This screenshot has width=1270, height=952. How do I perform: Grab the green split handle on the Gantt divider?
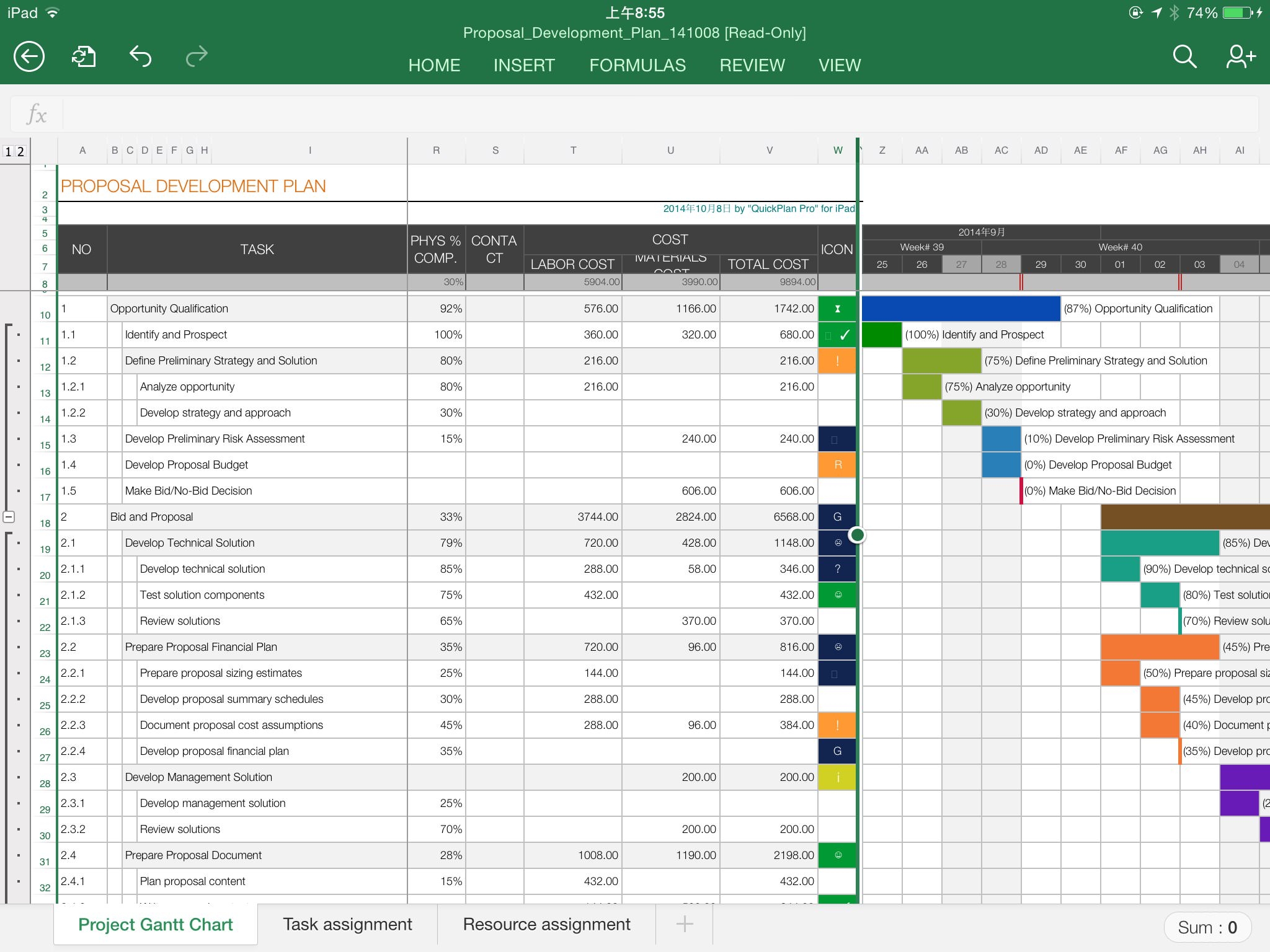click(857, 534)
